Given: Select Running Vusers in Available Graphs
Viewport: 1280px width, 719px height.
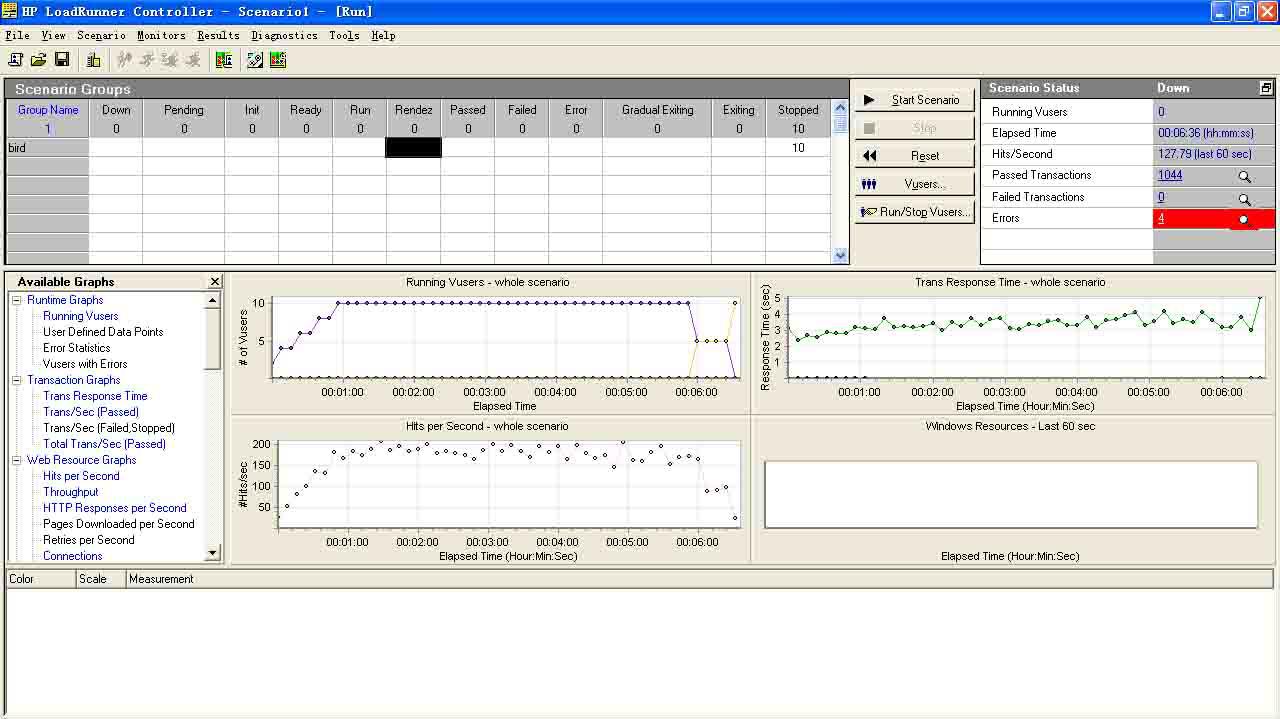Looking at the screenshot, I should pos(81,316).
